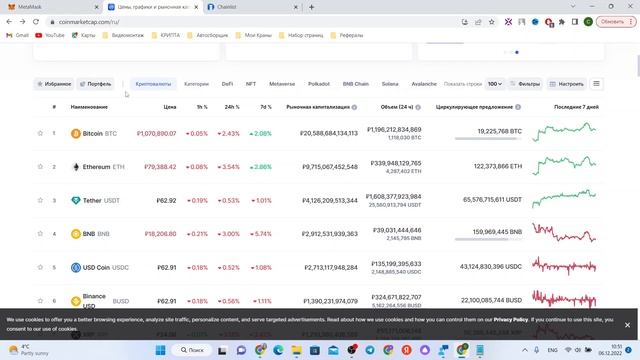Open the Портфель portfolio button
Image resolution: width=640 pixels, height=360 pixels.
coord(96,84)
